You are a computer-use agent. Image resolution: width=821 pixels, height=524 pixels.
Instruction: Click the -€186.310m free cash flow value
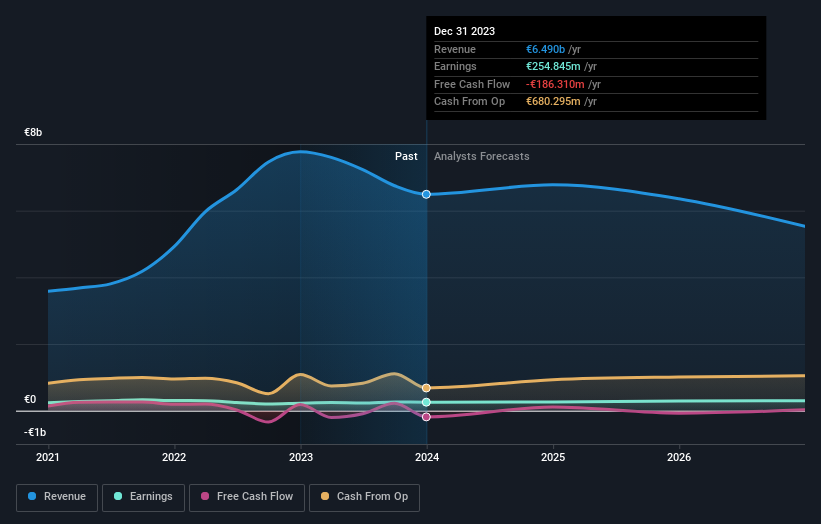(x=555, y=84)
